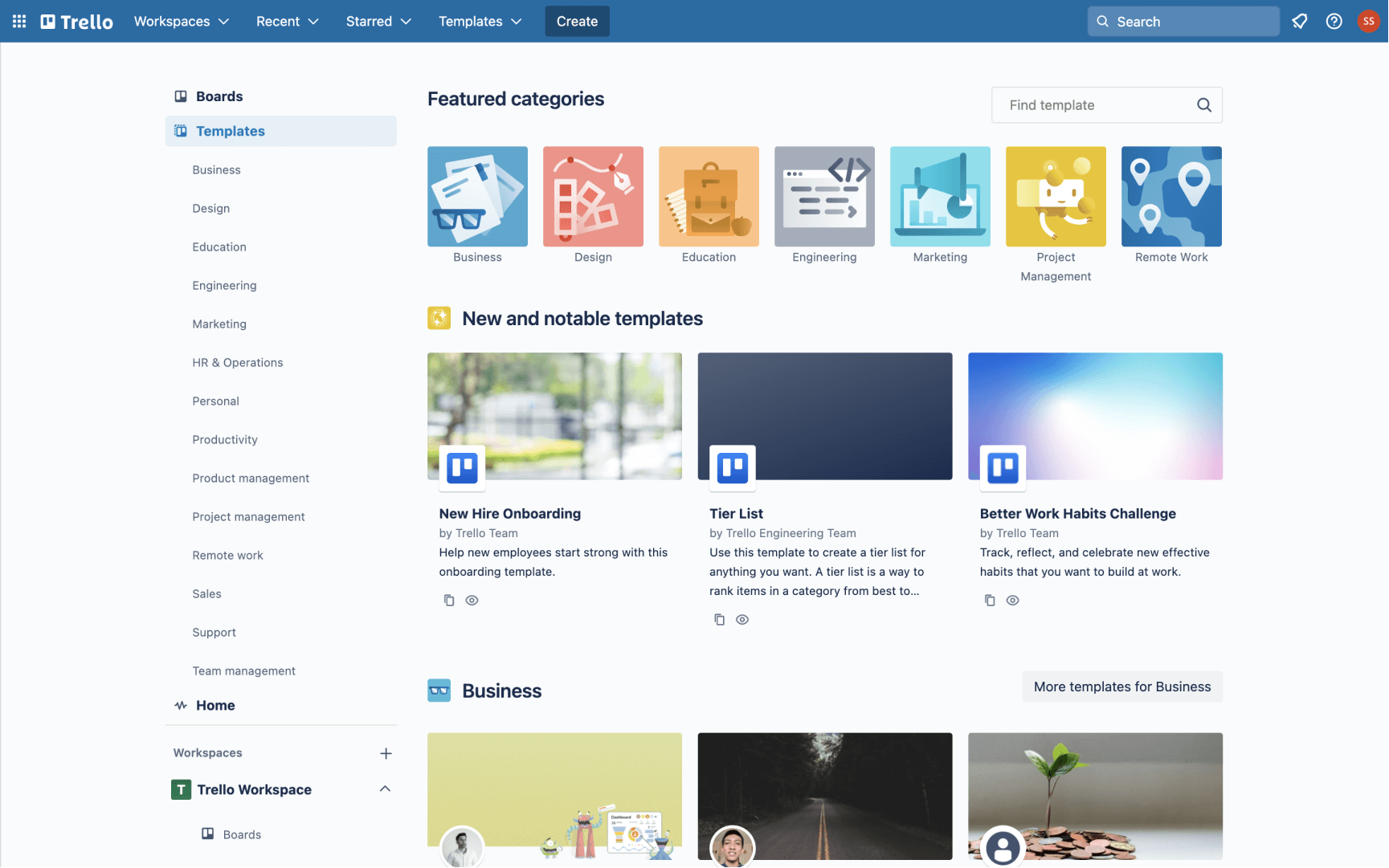Click More templates for Business button
The height and width of the screenshot is (868, 1389).
tap(1121, 687)
